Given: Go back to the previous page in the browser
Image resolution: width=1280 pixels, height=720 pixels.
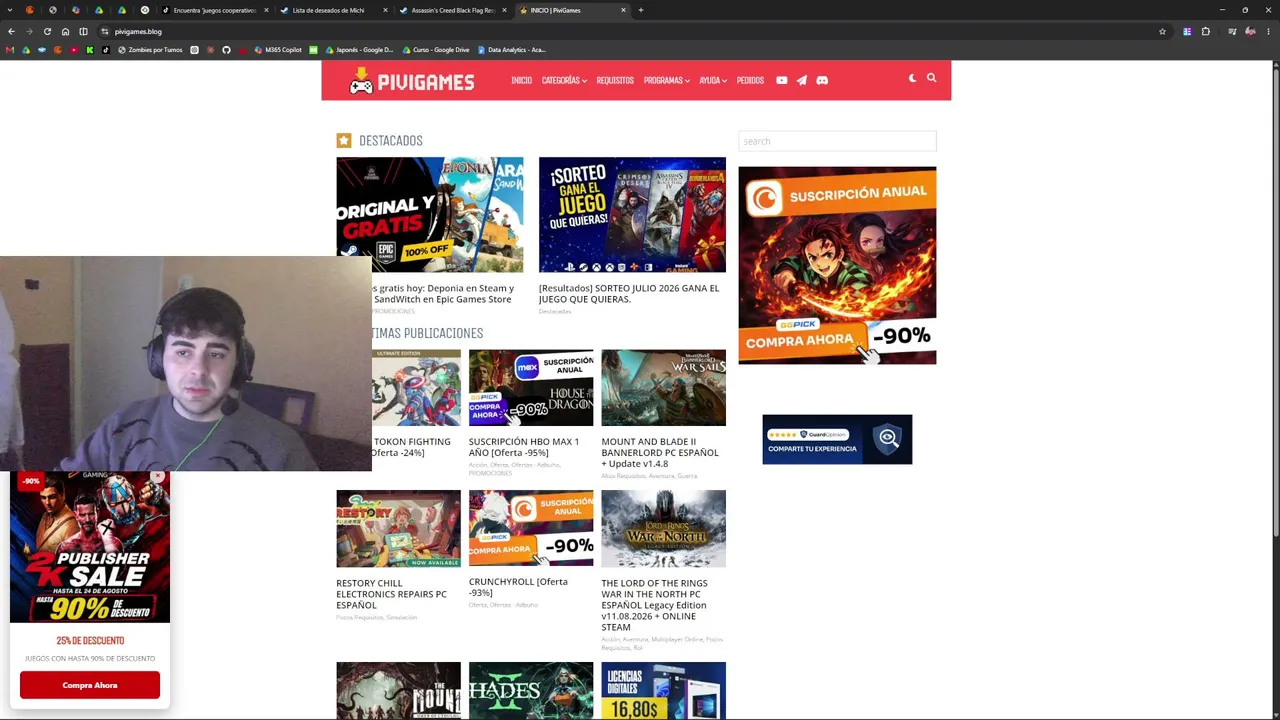Looking at the screenshot, I should tap(11, 31).
